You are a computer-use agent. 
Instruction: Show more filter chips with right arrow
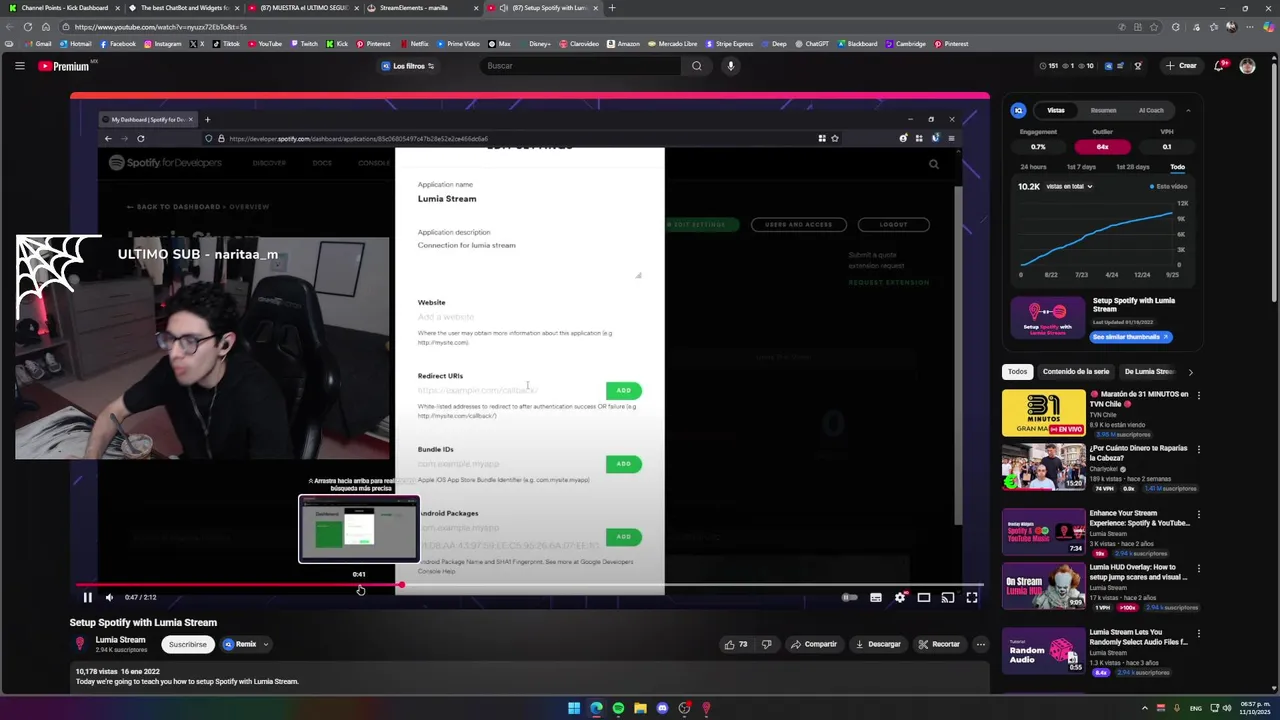coord(1190,372)
